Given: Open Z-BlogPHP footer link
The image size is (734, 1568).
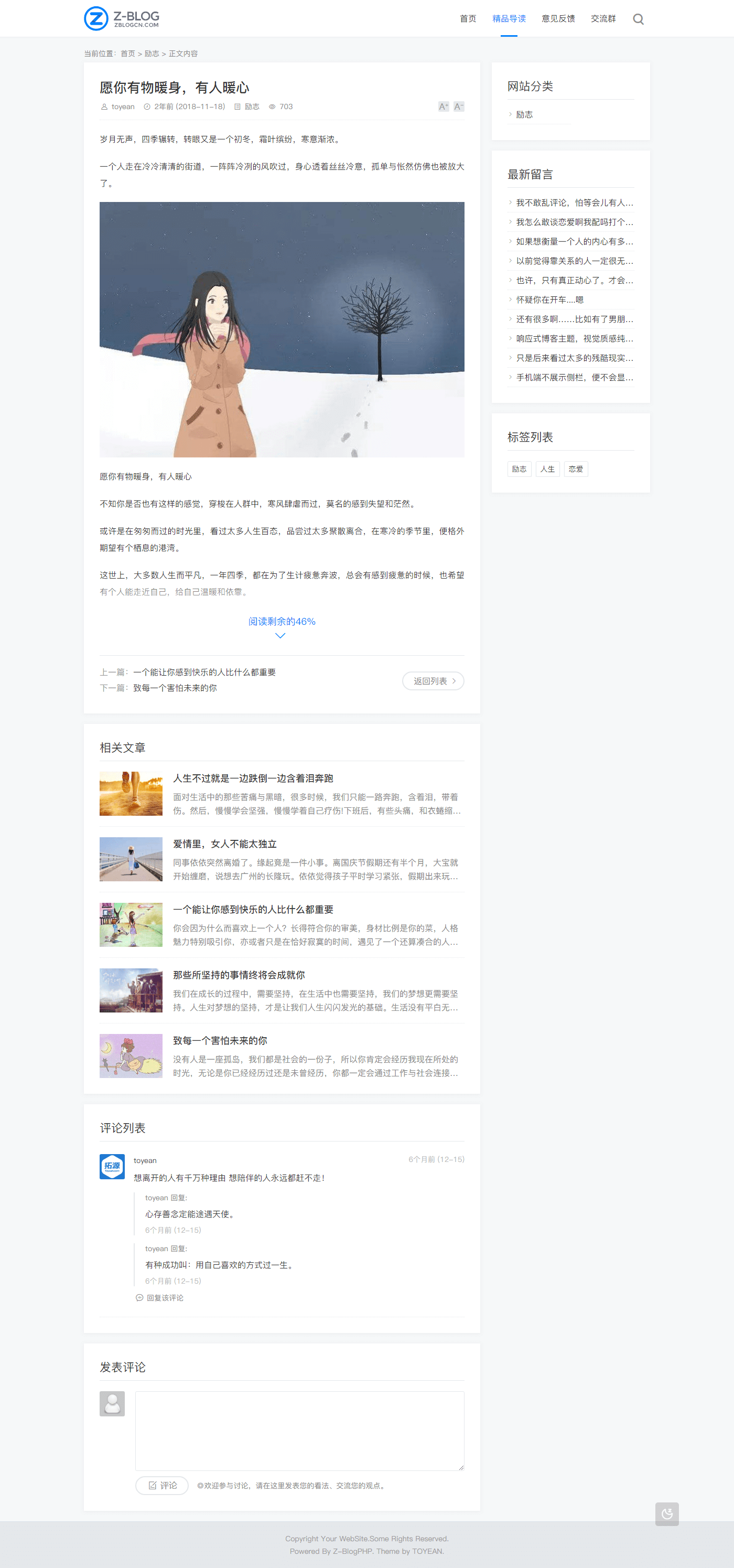Looking at the screenshot, I should (353, 1551).
